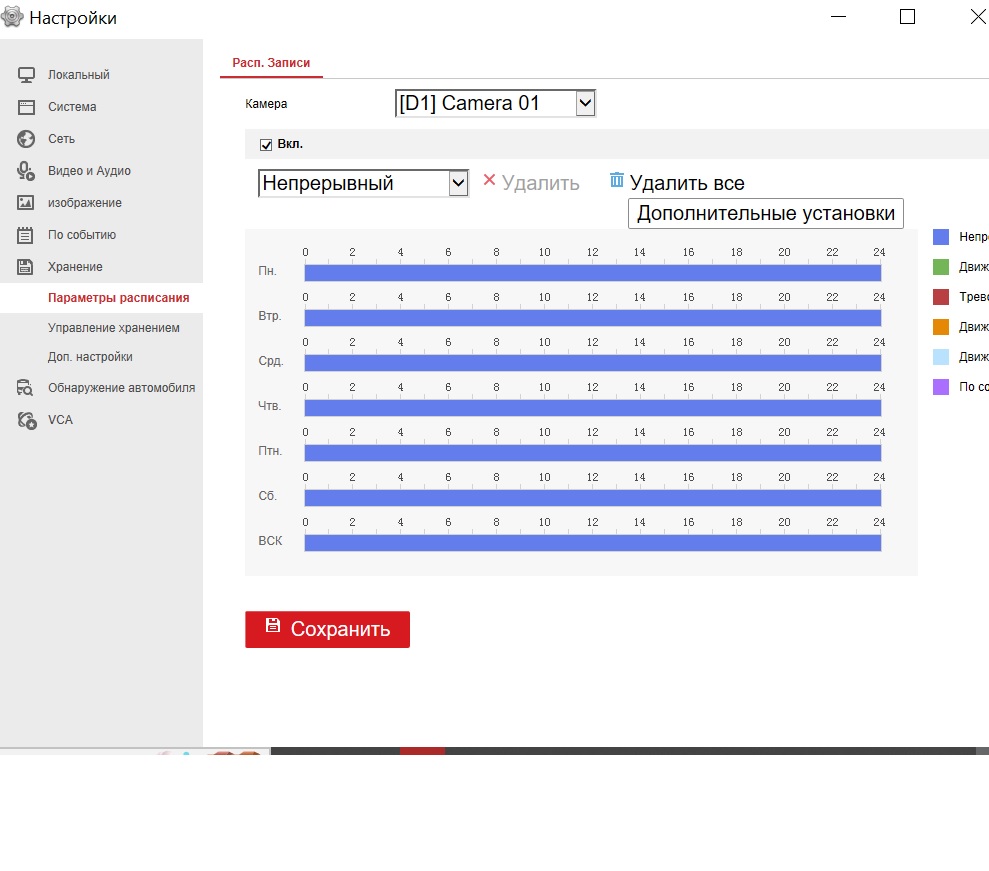Click the Система icon in sidebar

[27, 107]
